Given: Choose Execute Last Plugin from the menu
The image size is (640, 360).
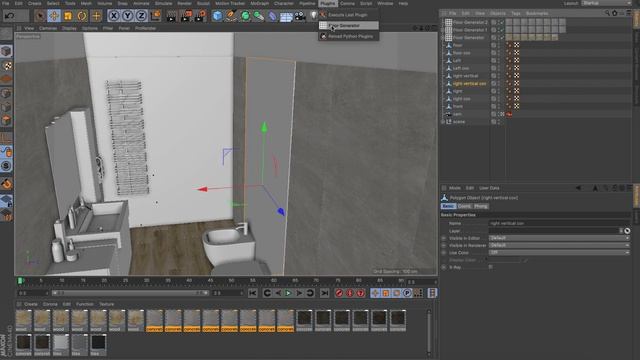Looking at the screenshot, I should pyautogui.click(x=349, y=15).
